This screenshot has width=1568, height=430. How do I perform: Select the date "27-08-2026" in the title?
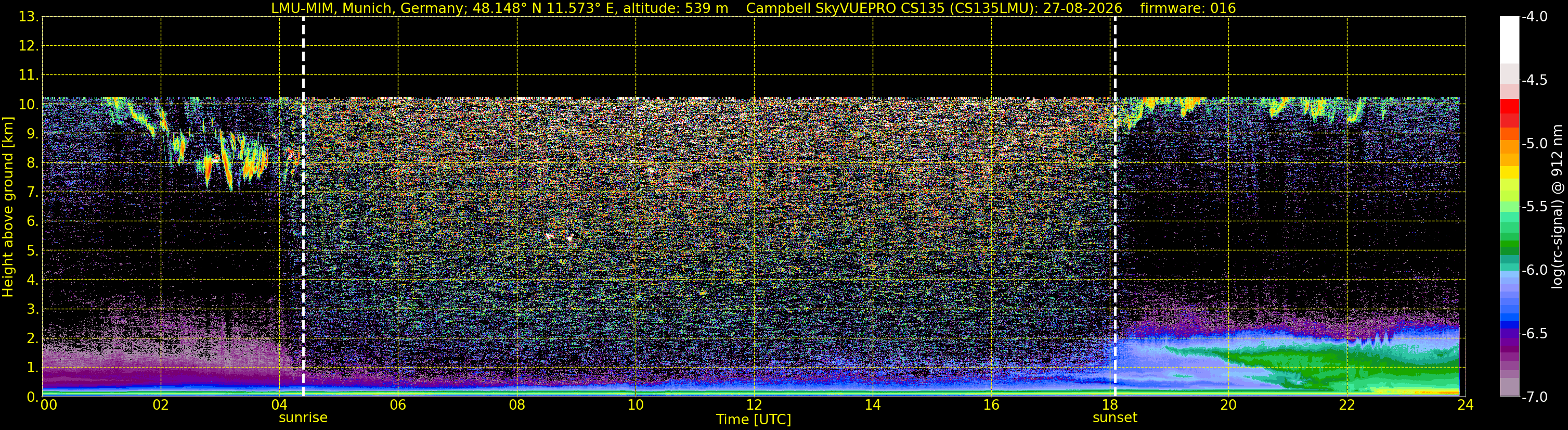pyautogui.click(x=1083, y=8)
